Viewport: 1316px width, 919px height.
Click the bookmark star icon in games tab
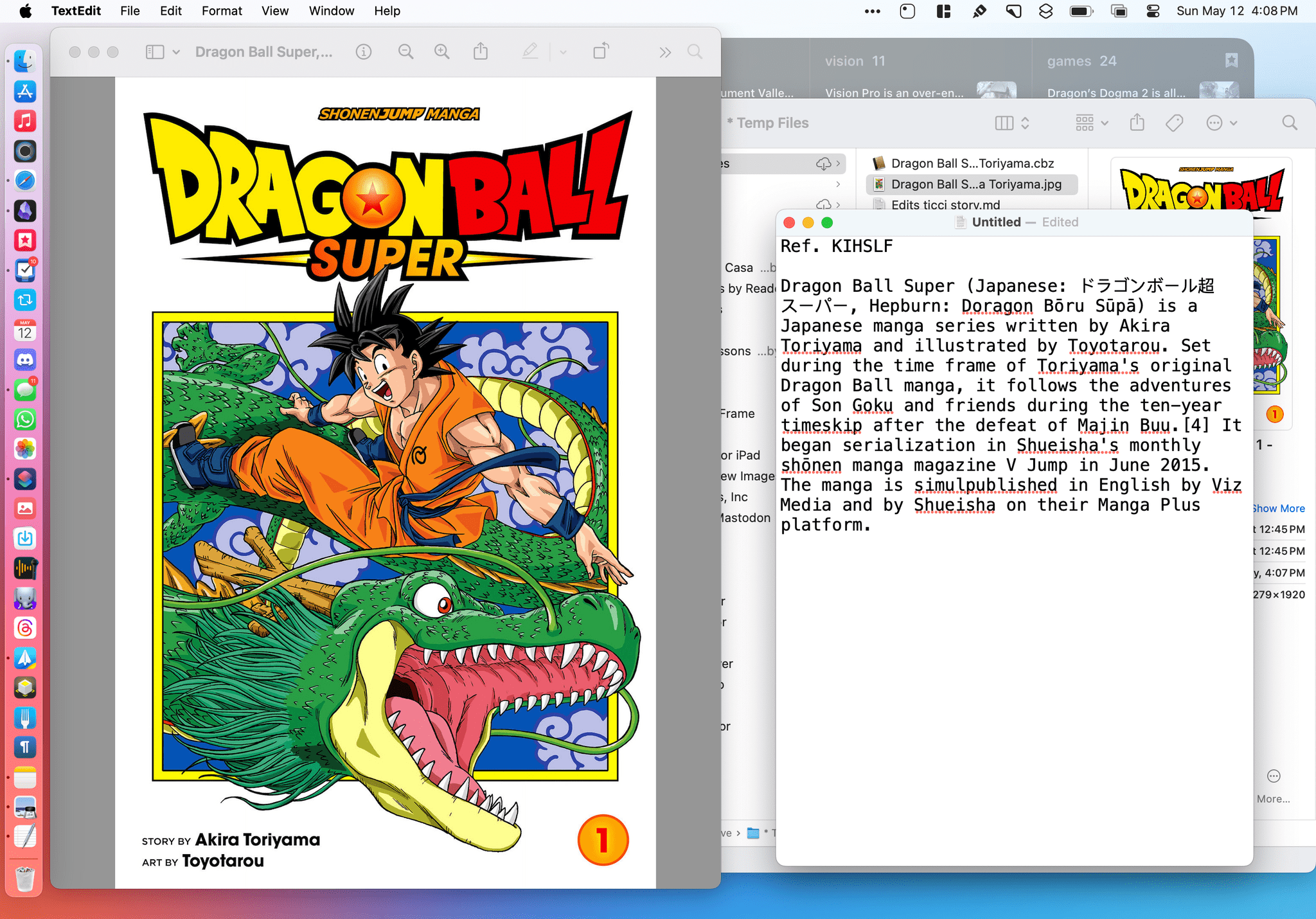(x=1231, y=60)
